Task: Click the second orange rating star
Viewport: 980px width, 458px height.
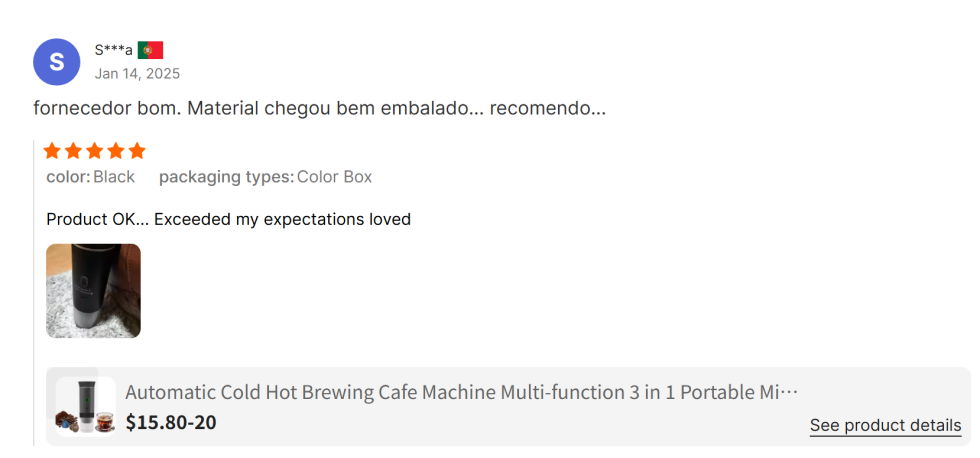Action: pos(74,151)
